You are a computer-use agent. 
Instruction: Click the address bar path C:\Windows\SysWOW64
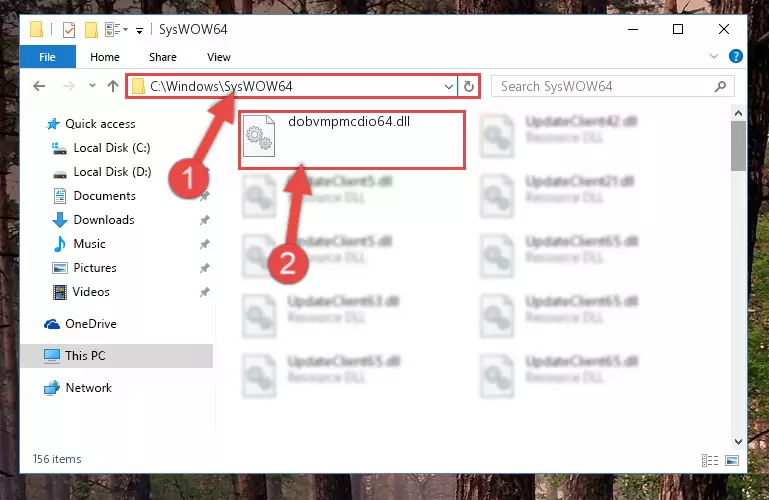(x=221, y=86)
